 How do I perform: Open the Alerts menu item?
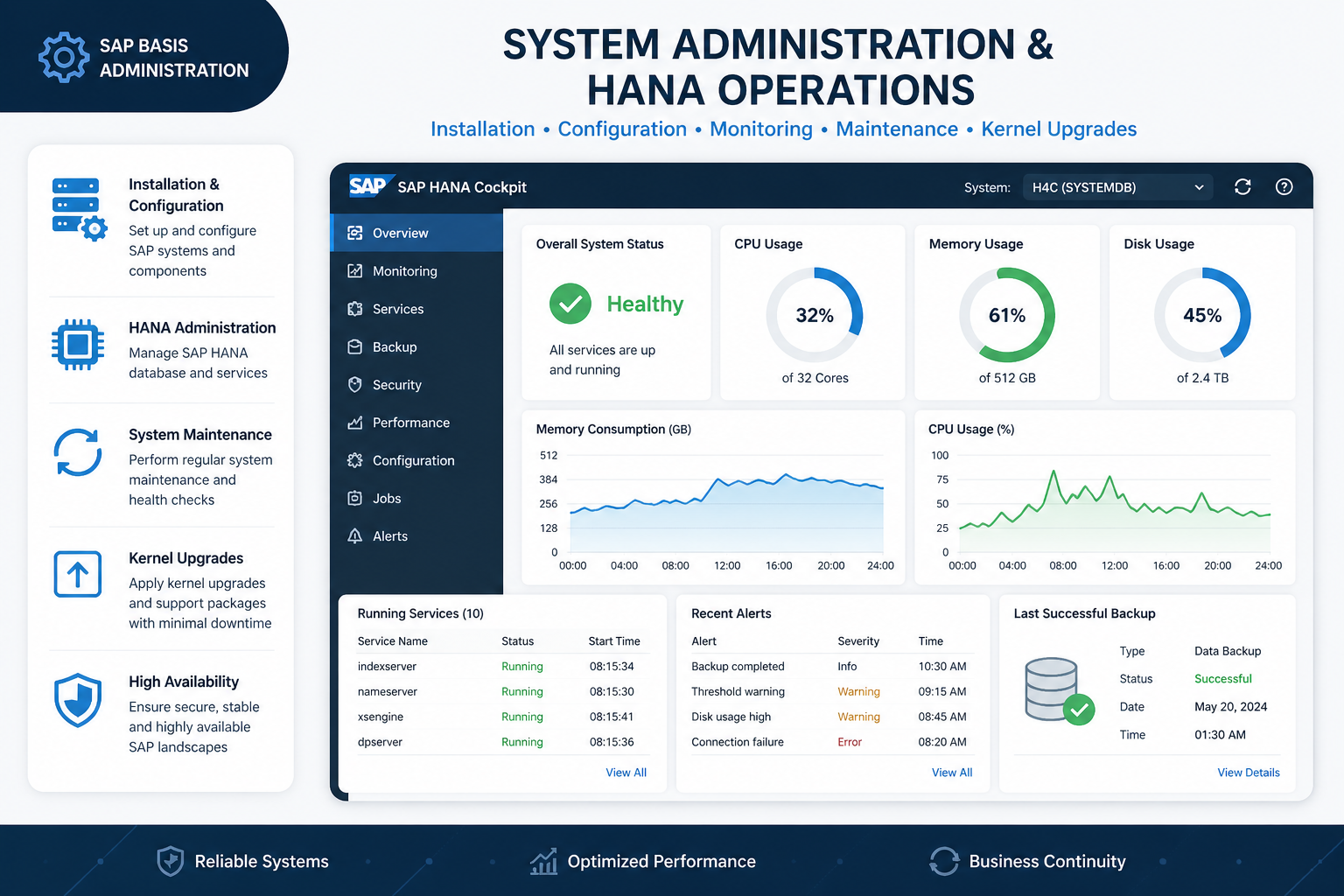coord(417,536)
